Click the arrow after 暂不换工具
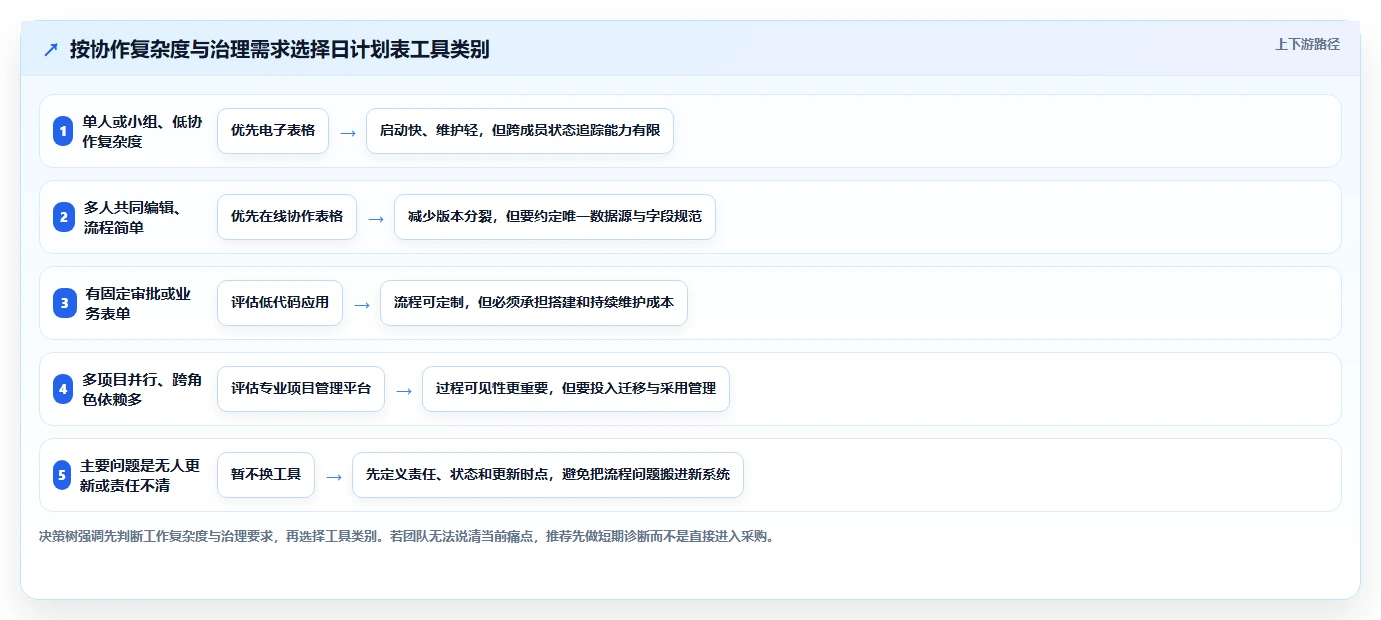This screenshot has height=620, width=1381. [334, 476]
